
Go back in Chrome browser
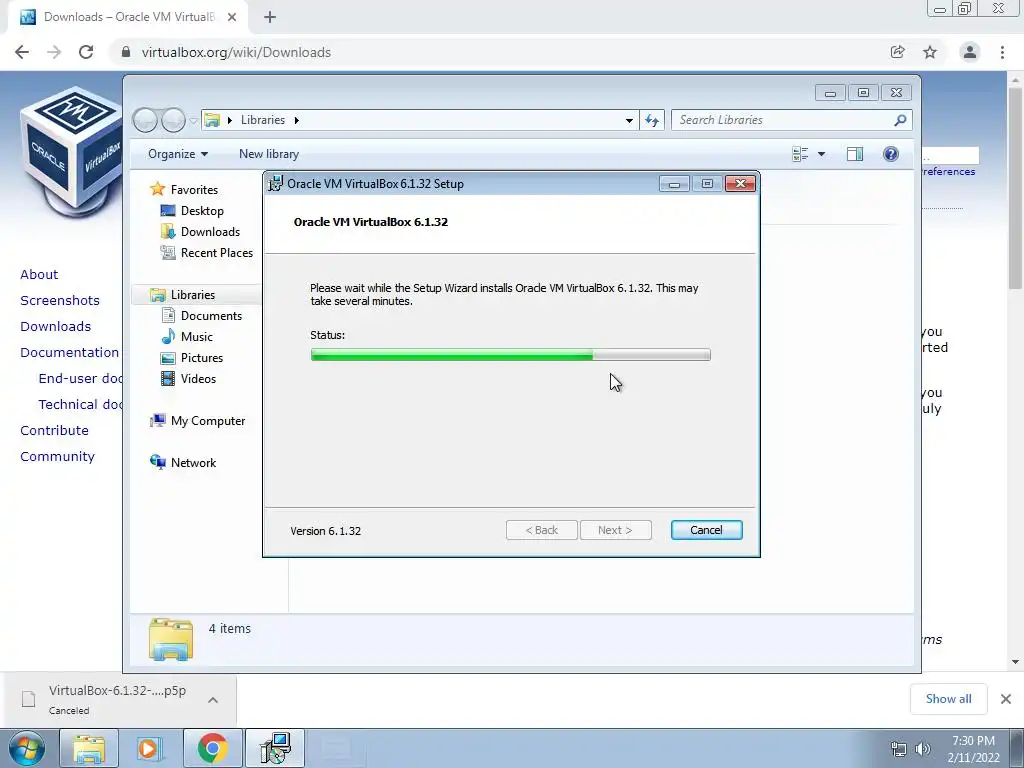(x=22, y=52)
